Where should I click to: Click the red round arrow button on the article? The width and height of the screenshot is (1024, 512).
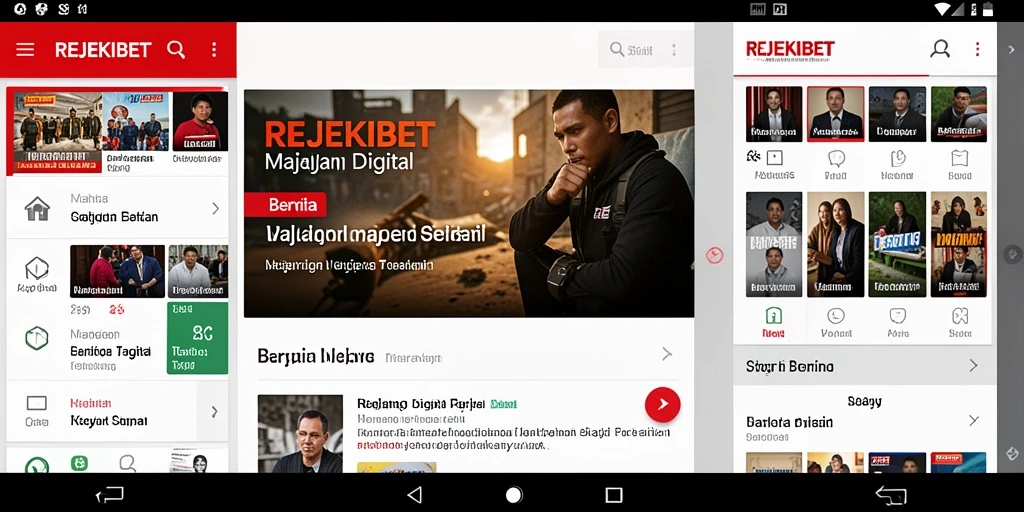click(662, 404)
